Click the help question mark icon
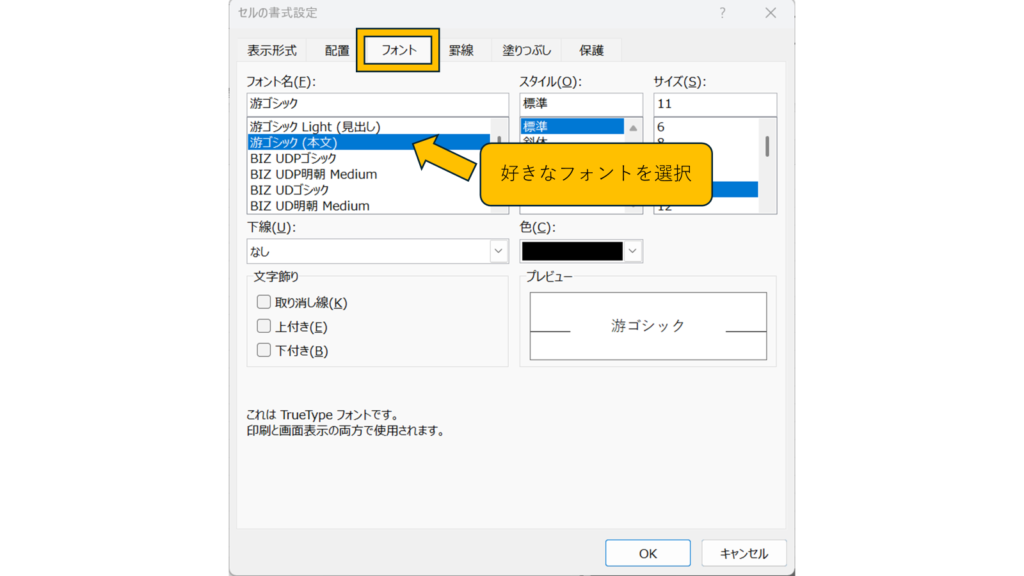 (x=722, y=12)
